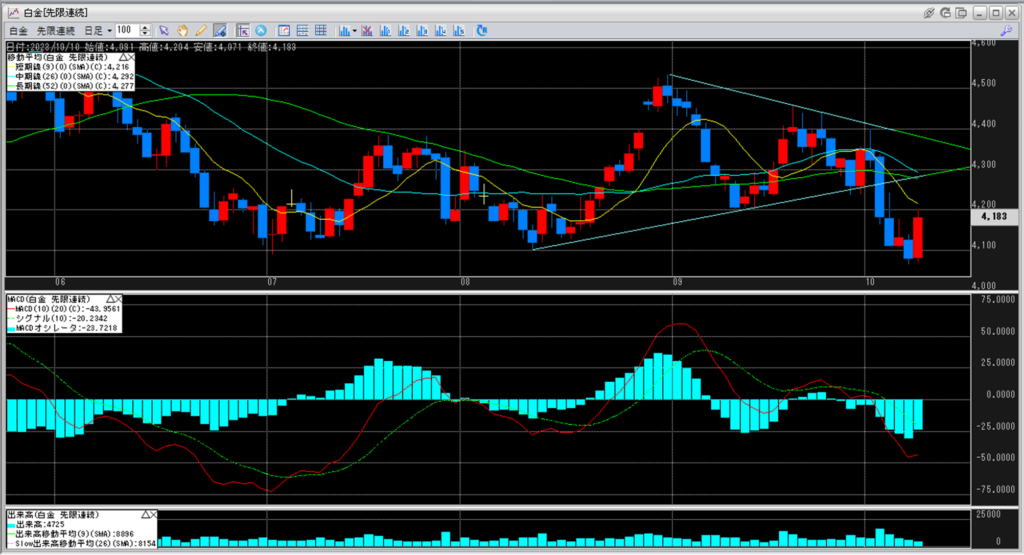Toggle the crosshair cursor display button

[242, 31]
